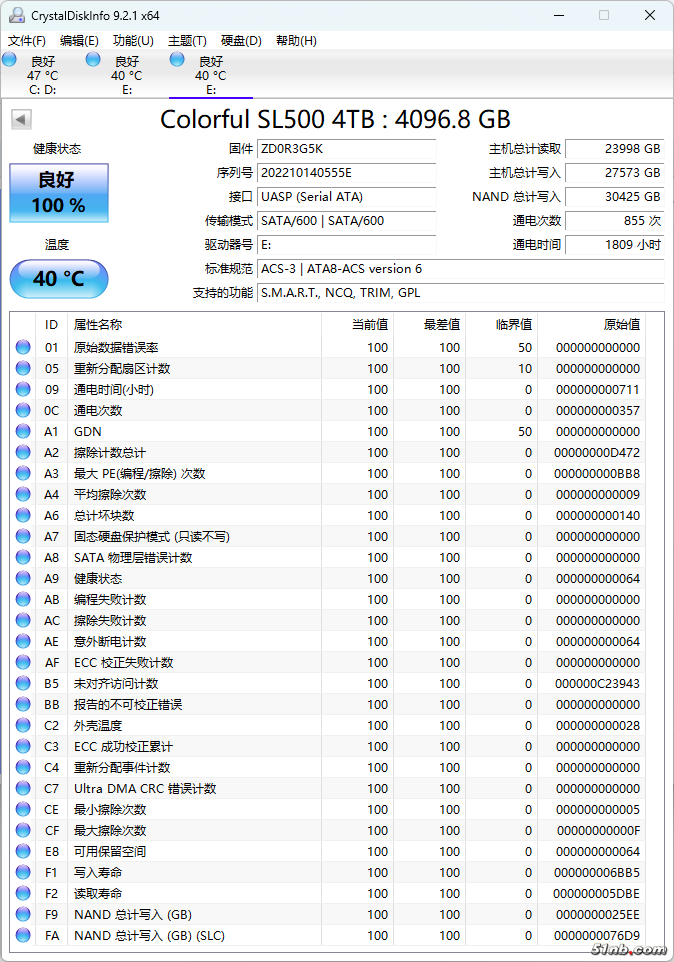Click status orb for attribute C2 外壳温度
The image size is (674, 962).
pos(23,725)
